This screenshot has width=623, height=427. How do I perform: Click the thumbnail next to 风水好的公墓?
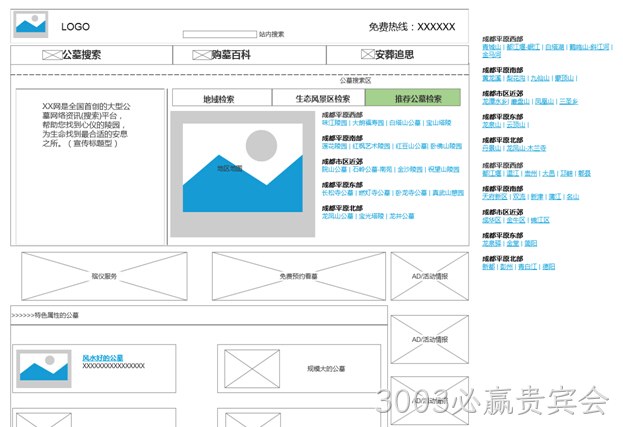point(44,369)
